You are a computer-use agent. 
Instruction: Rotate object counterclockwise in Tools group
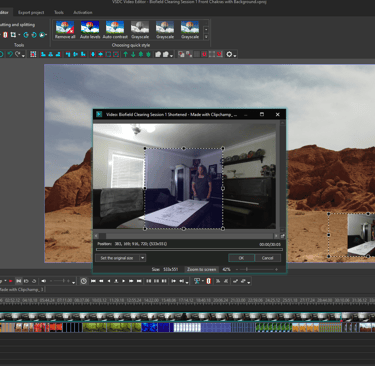point(26,35)
